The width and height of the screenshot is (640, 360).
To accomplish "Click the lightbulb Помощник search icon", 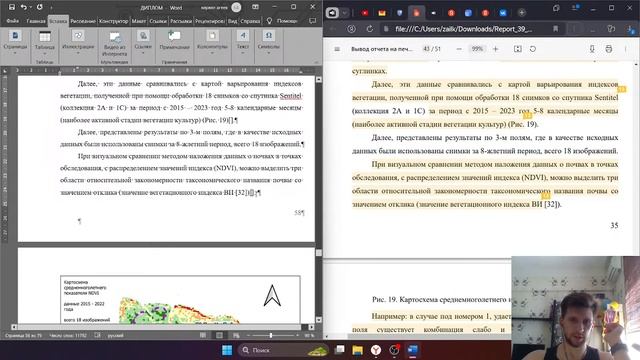I will pyautogui.click(x=269, y=21).
